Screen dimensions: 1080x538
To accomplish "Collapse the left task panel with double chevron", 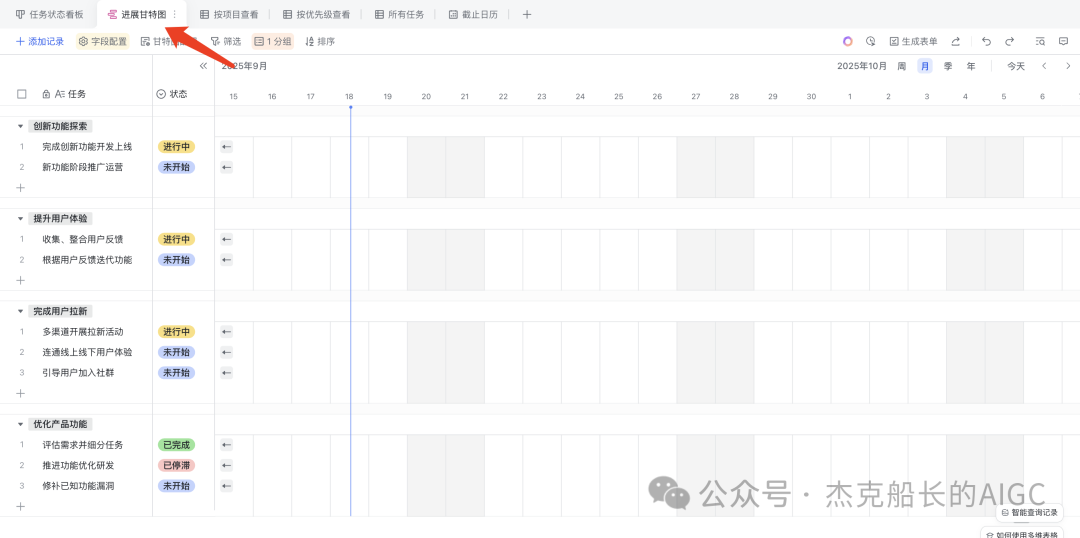I will 203,66.
